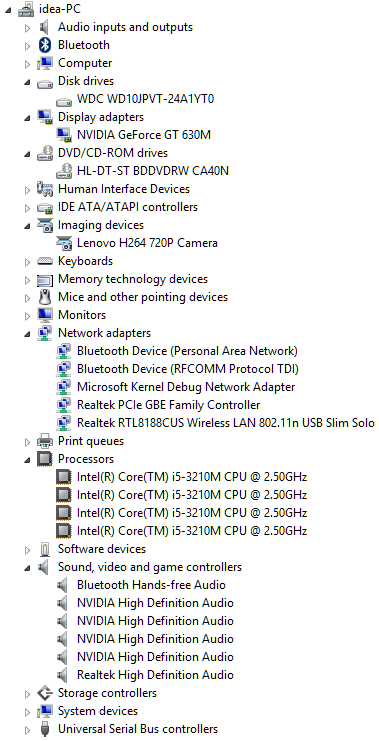Expand the Monitors category

(28, 315)
